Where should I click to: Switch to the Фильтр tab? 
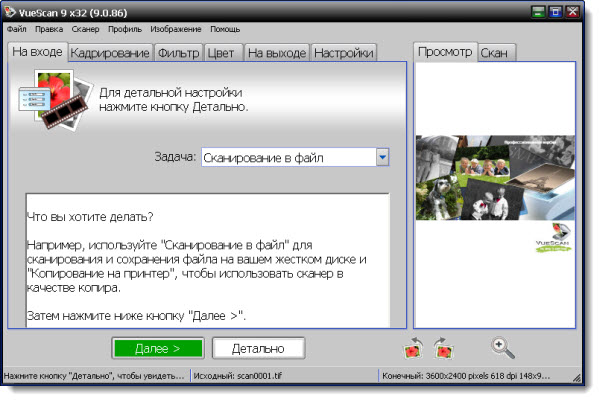[178, 53]
